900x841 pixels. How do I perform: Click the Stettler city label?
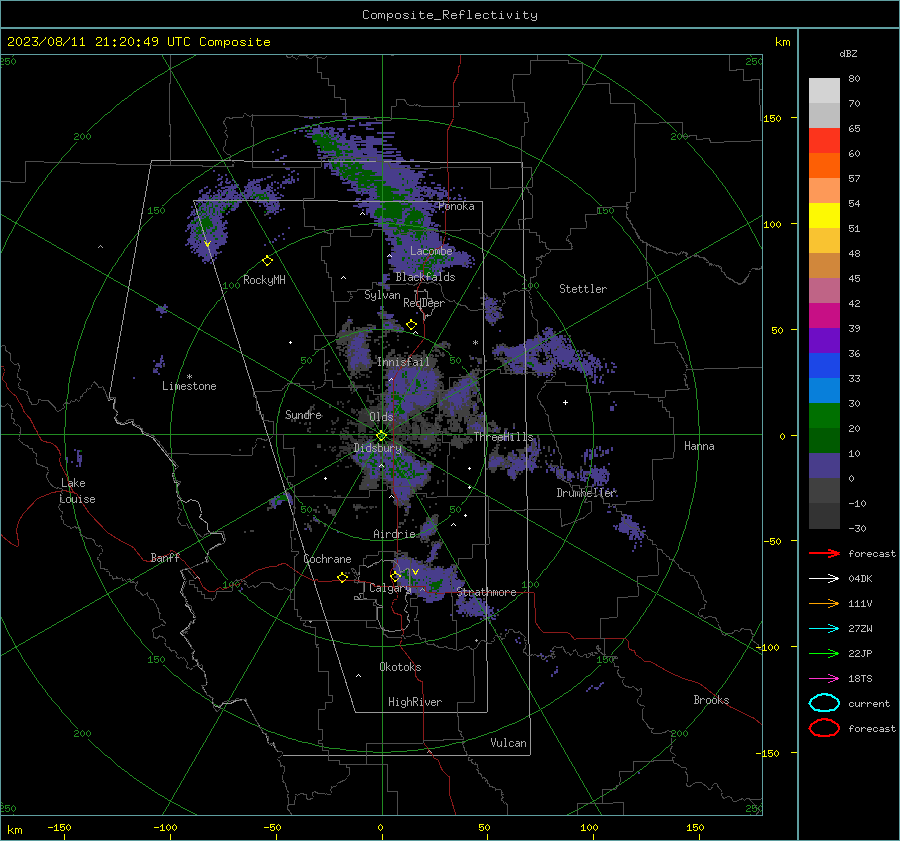tap(583, 289)
